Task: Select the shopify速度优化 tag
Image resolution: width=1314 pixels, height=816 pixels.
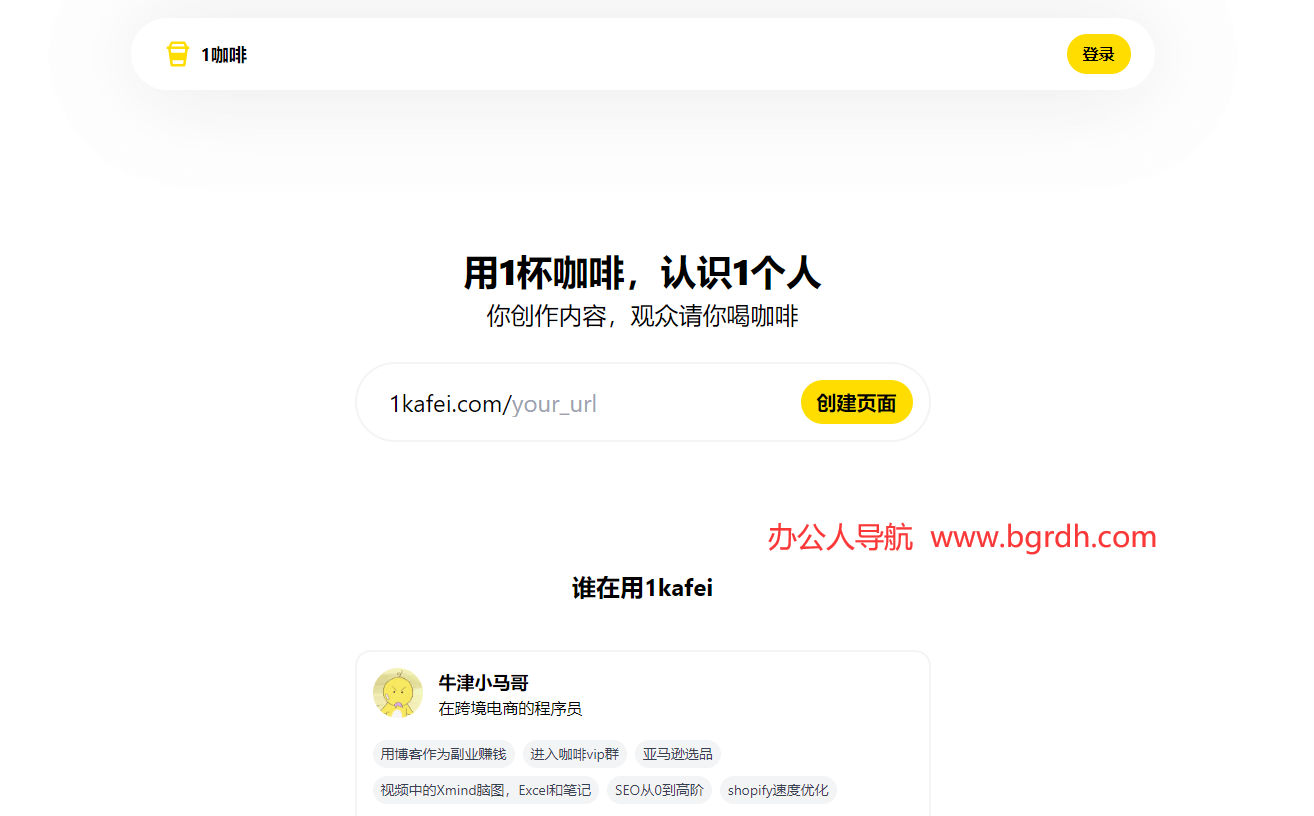Action: pyautogui.click(x=778, y=790)
